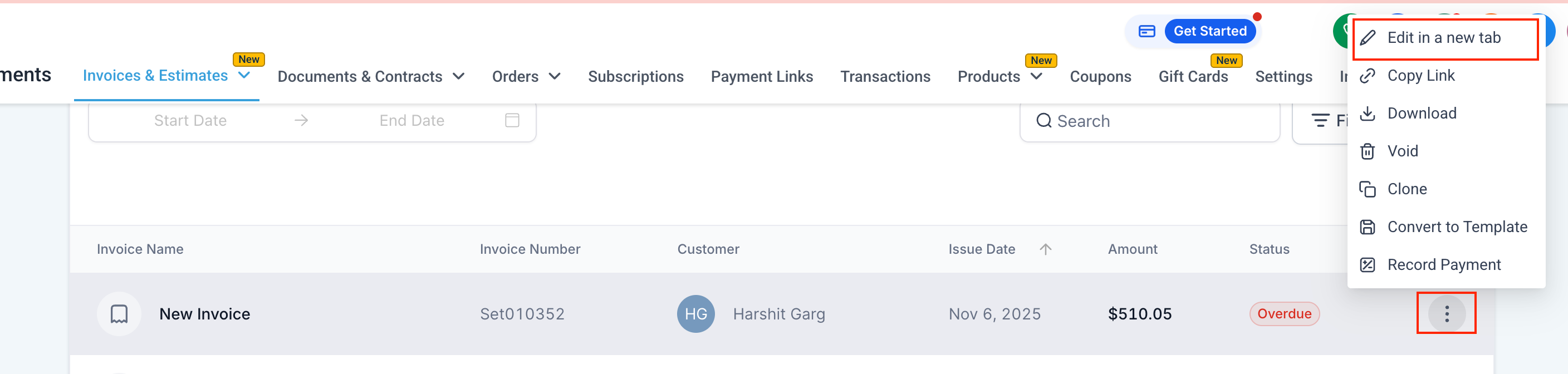Select the Start Date input

tap(190, 120)
